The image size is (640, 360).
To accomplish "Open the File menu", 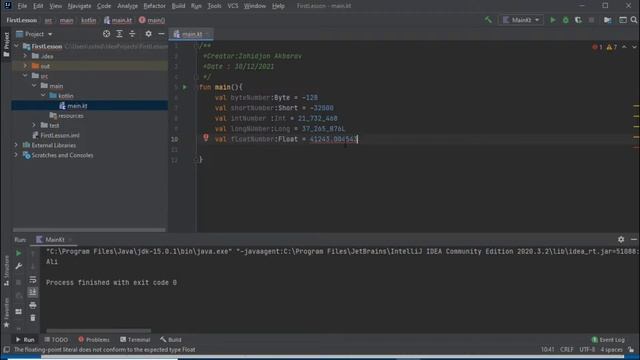I will point(22,6).
